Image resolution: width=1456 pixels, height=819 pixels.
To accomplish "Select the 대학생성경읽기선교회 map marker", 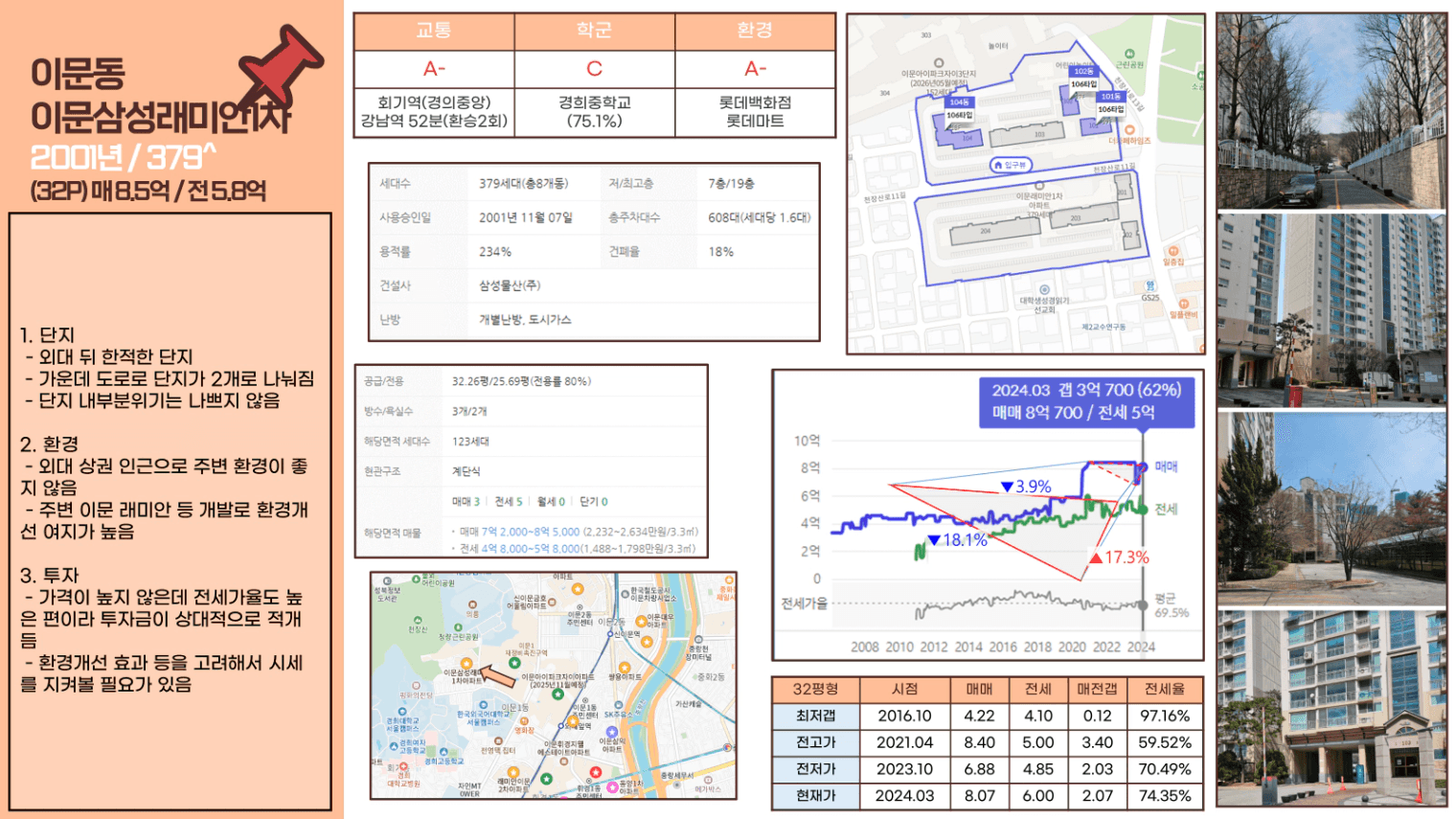I will [x=1044, y=289].
